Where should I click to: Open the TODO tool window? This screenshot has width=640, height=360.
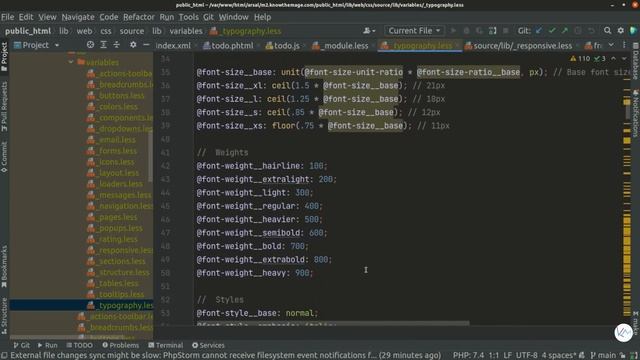(x=79, y=345)
